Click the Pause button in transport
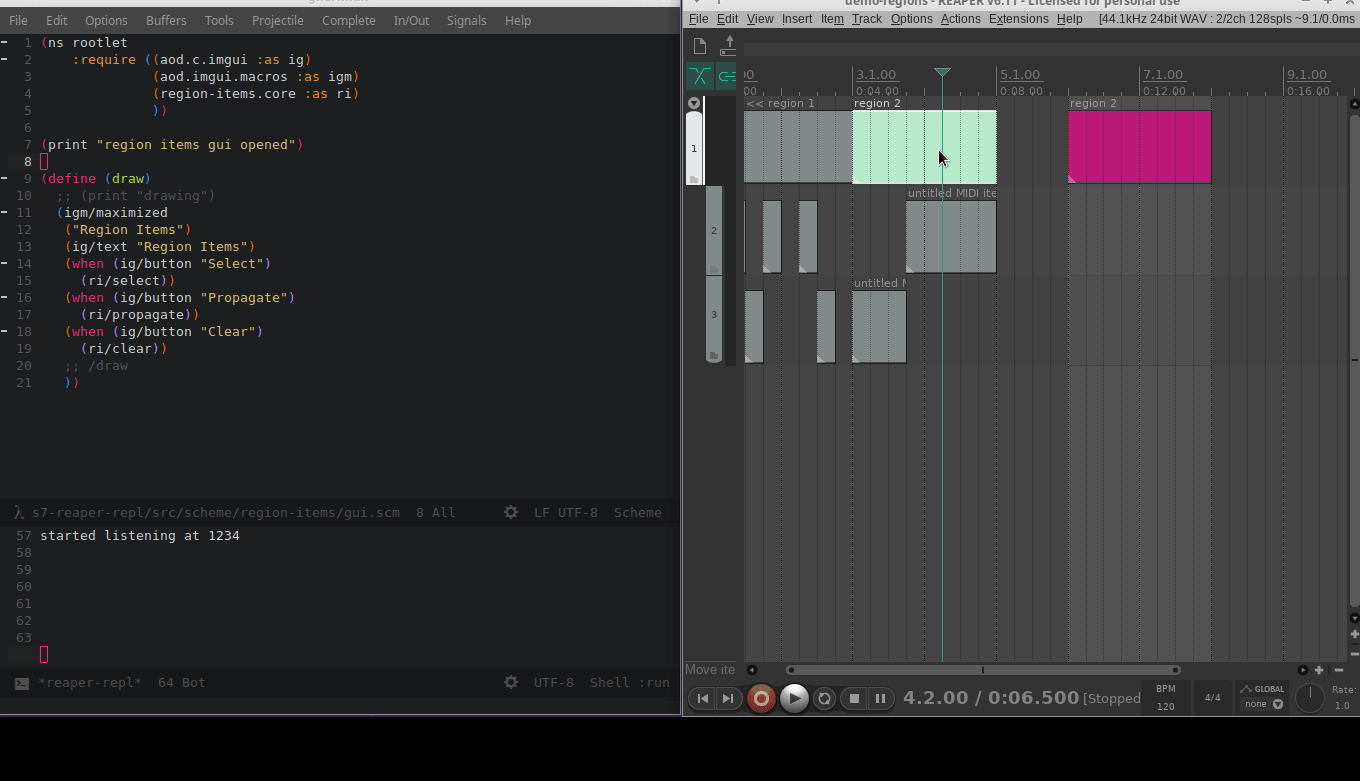The height and width of the screenshot is (781, 1360). pyautogui.click(x=880, y=698)
